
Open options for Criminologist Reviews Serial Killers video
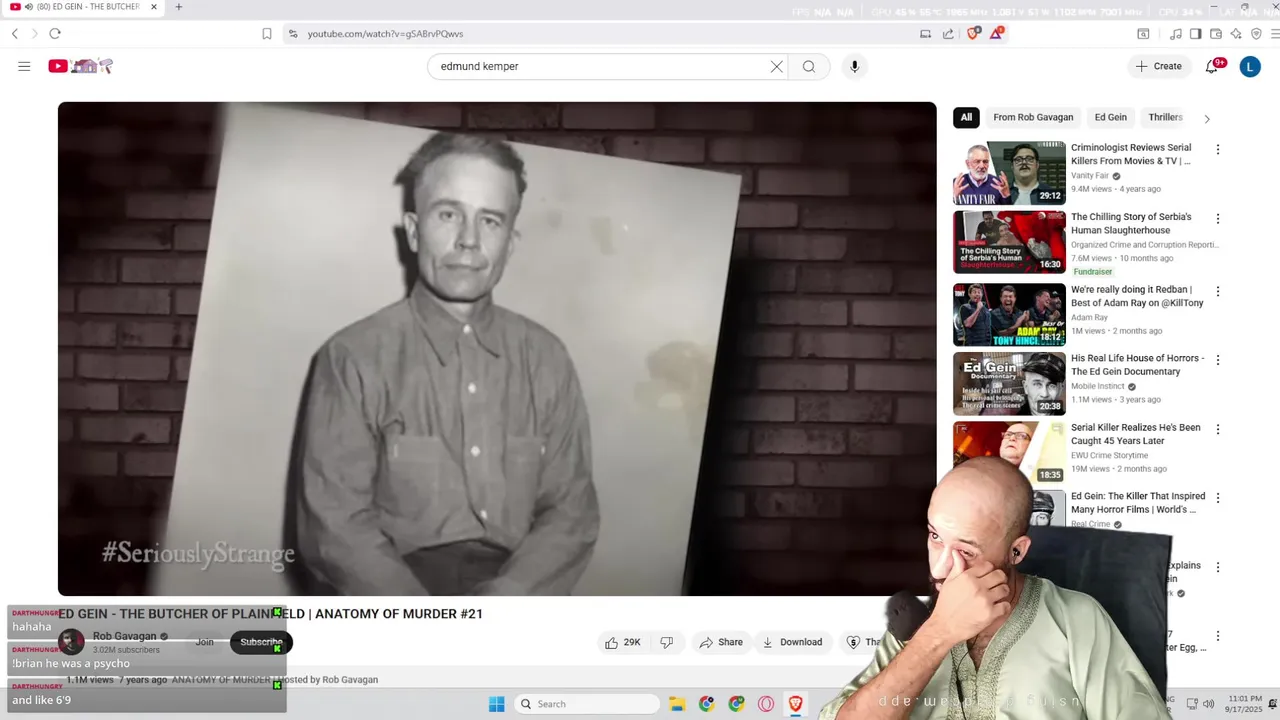click(1217, 149)
